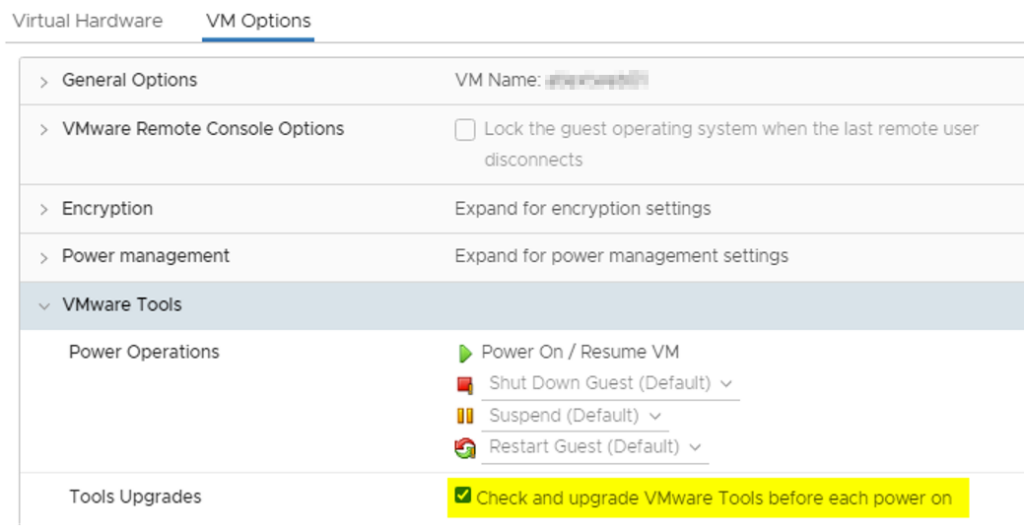Screen dimensions: 1024x532
Task: Expand the Power management section
Action: 44,258
